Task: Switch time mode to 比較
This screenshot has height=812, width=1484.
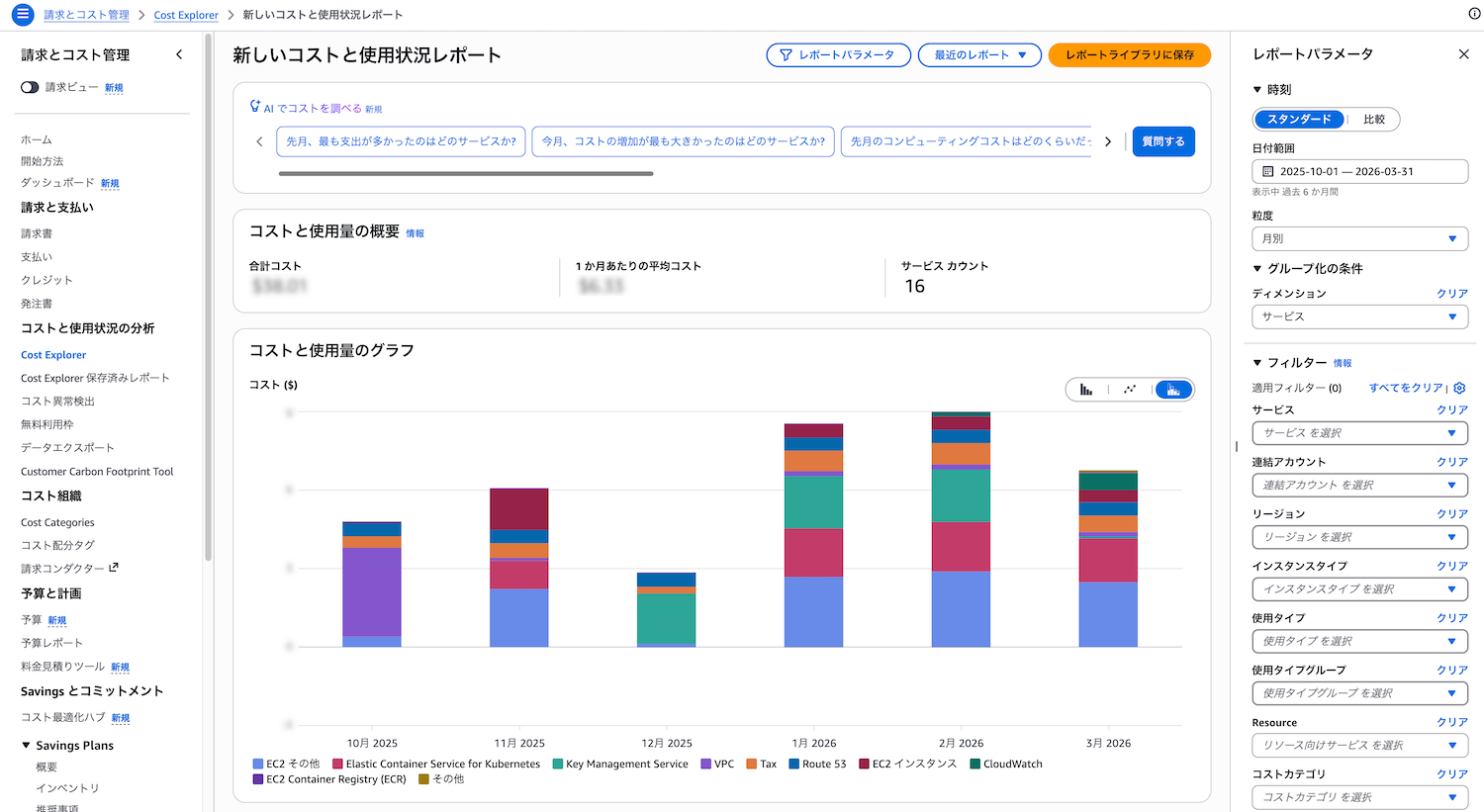Action: tap(1373, 120)
